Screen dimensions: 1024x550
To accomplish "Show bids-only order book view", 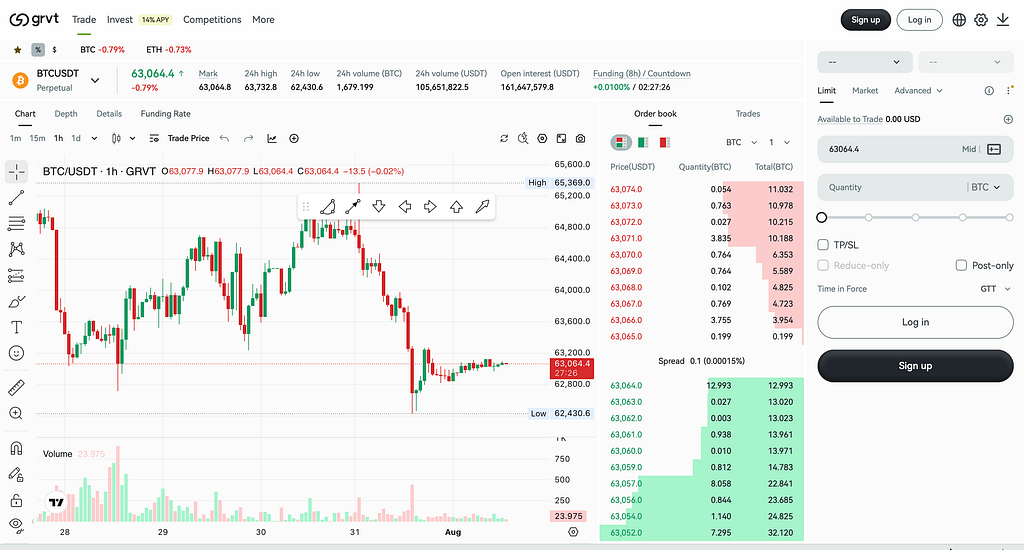I will click(643, 142).
